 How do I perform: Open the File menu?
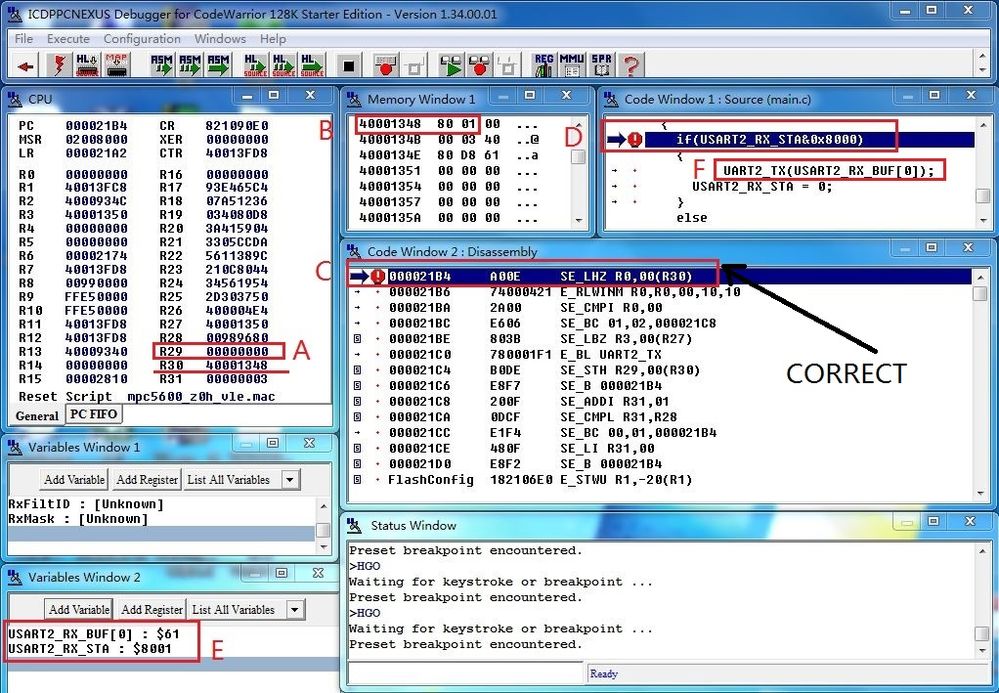tap(24, 39)
